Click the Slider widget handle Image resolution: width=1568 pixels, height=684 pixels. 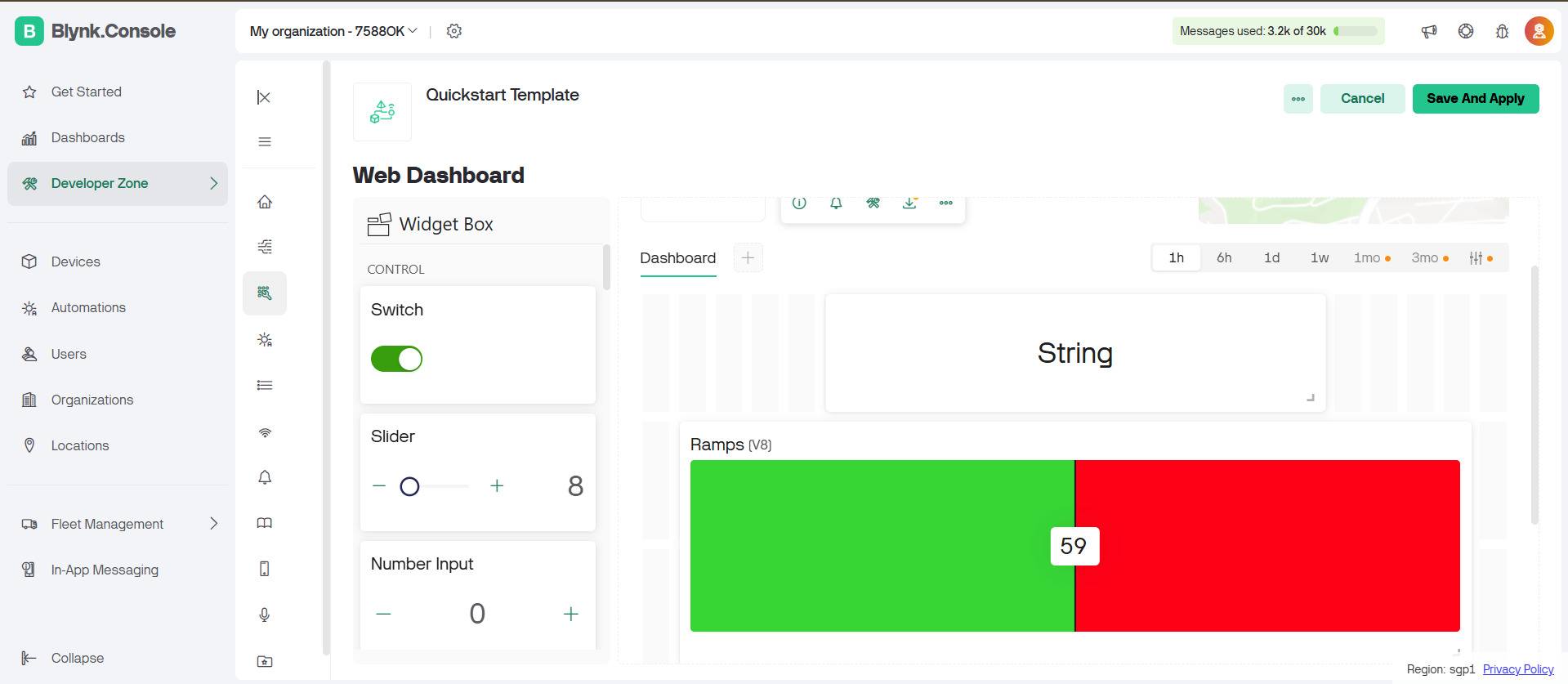point(409,487)
